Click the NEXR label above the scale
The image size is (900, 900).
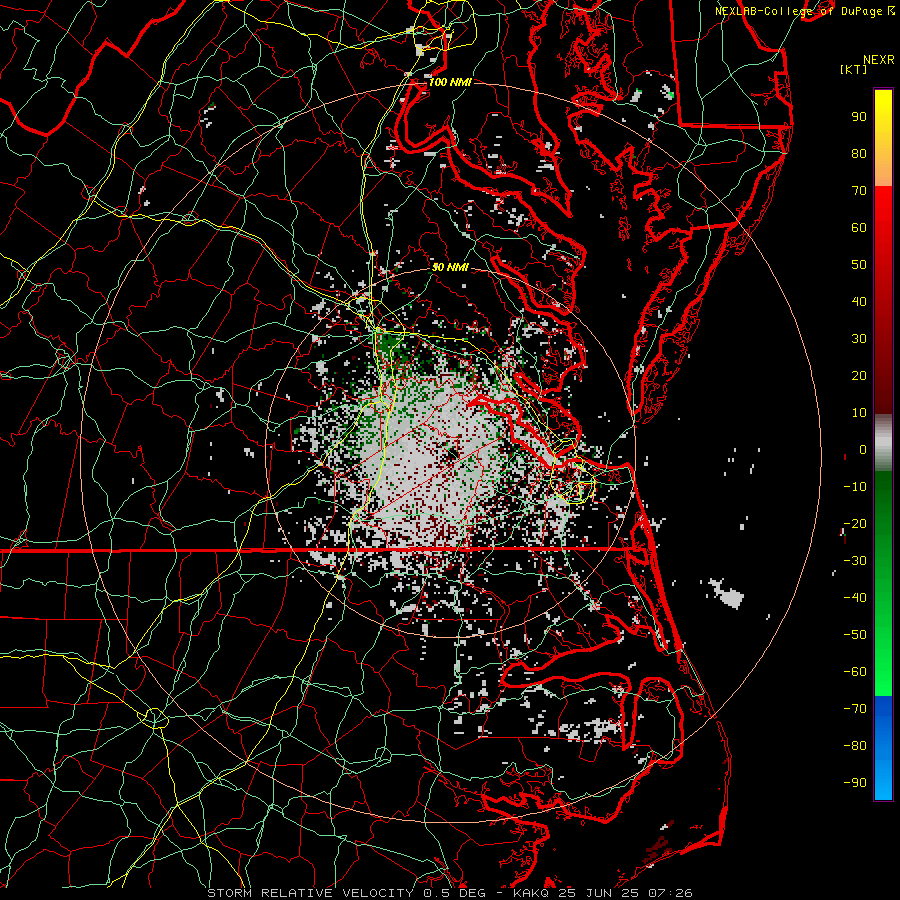879,60
